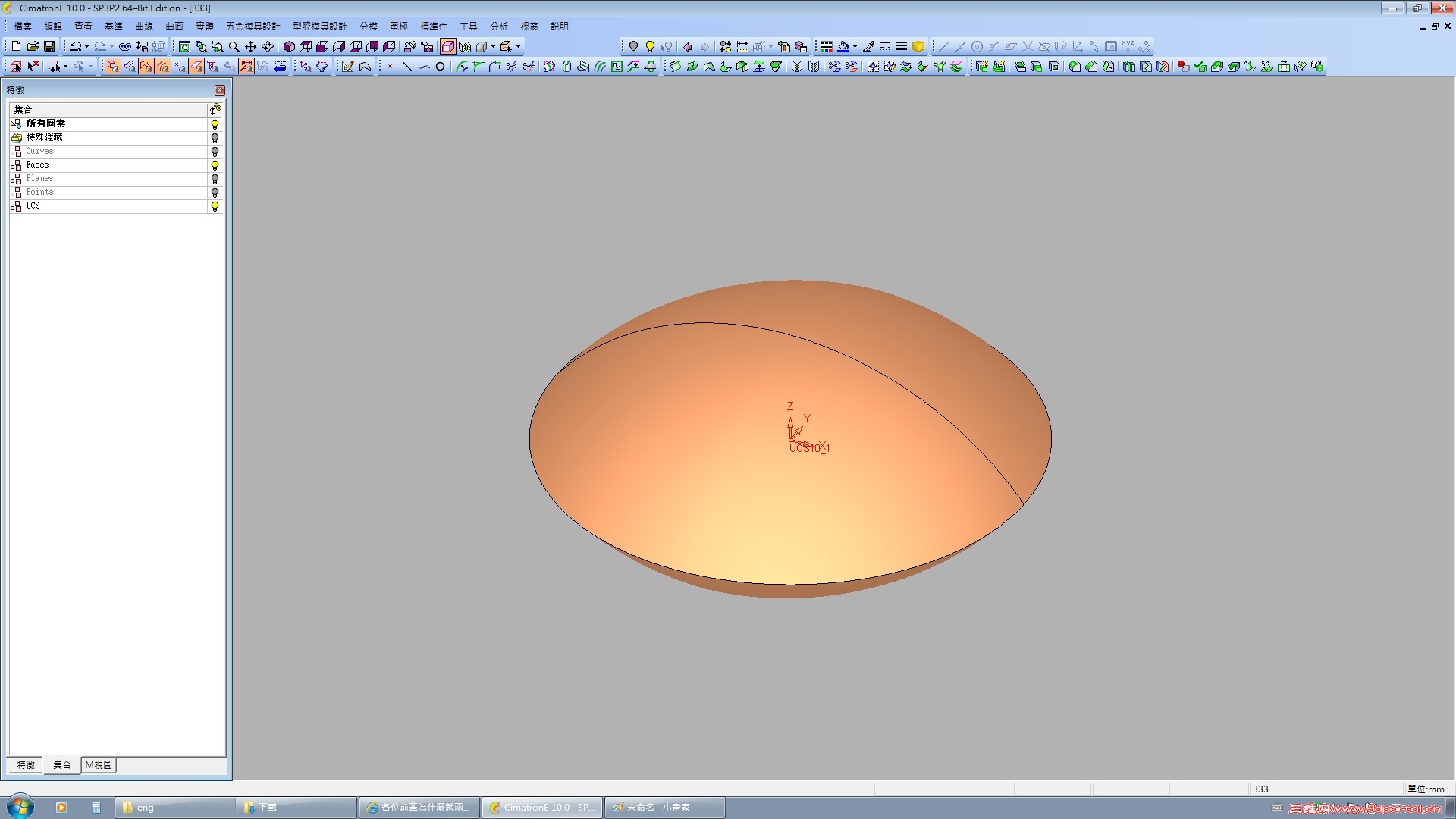
Task: Toggle visibility bulb for 特殊隱藏
Action: coord(215,138)
